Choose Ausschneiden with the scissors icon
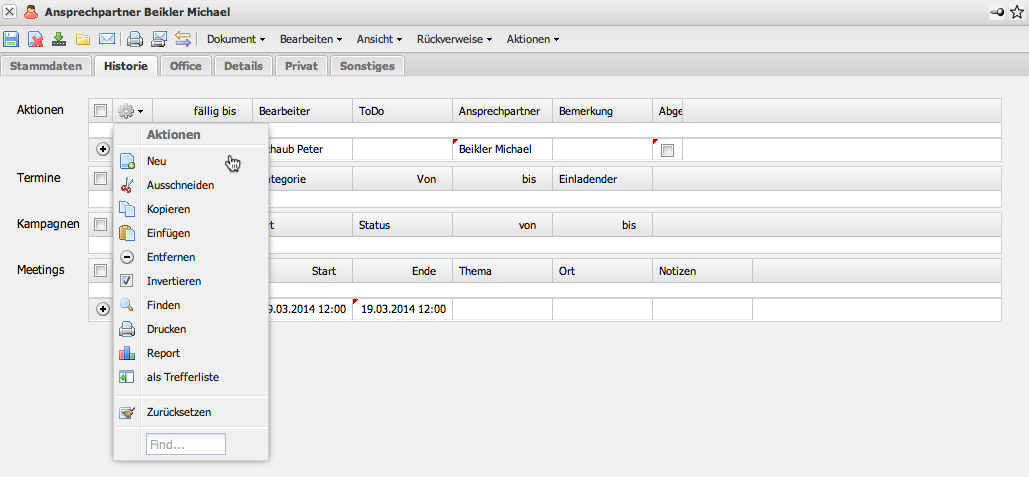This screenshot has width=1029, height=477. tap(191, 185)
